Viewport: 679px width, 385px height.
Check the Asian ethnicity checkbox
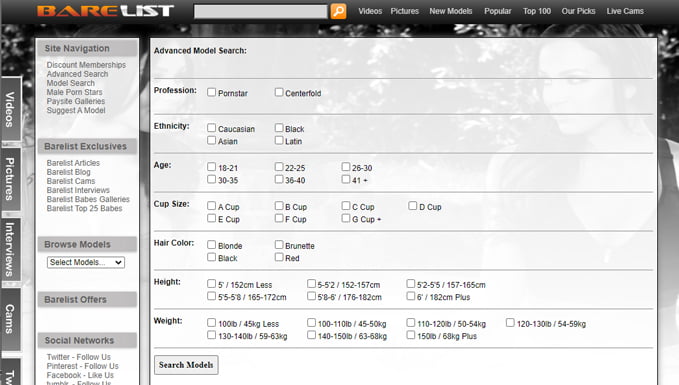pyautogui.click(x=211, y=140)
